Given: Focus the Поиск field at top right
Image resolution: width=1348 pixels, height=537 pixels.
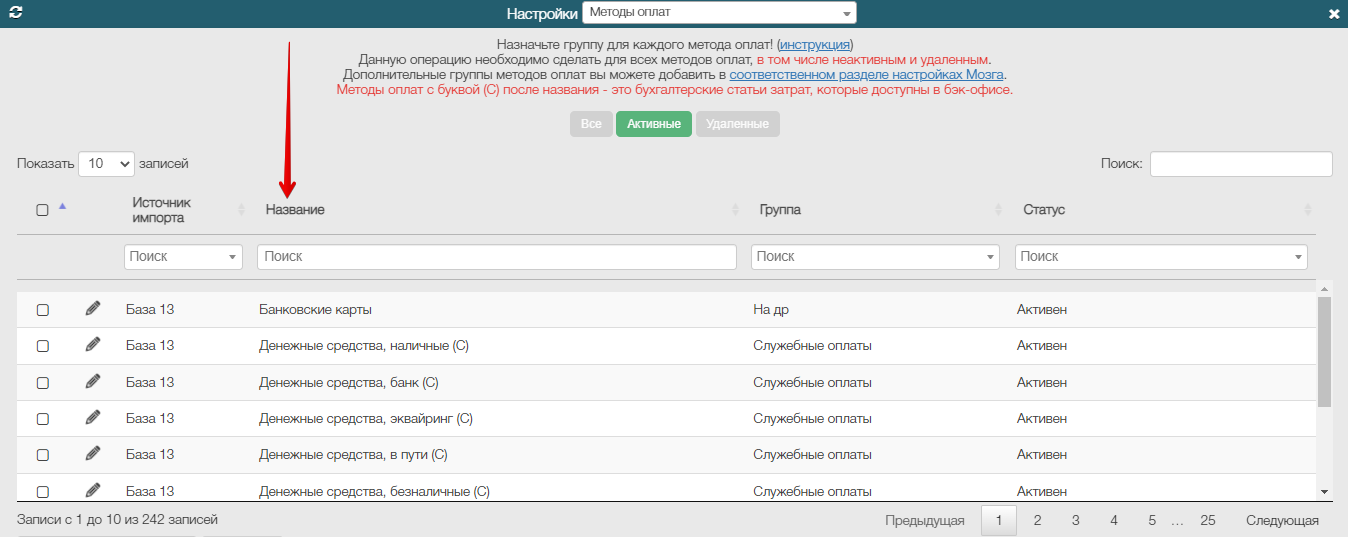Looking at the screenshot, I should [x=1241, y=164].
